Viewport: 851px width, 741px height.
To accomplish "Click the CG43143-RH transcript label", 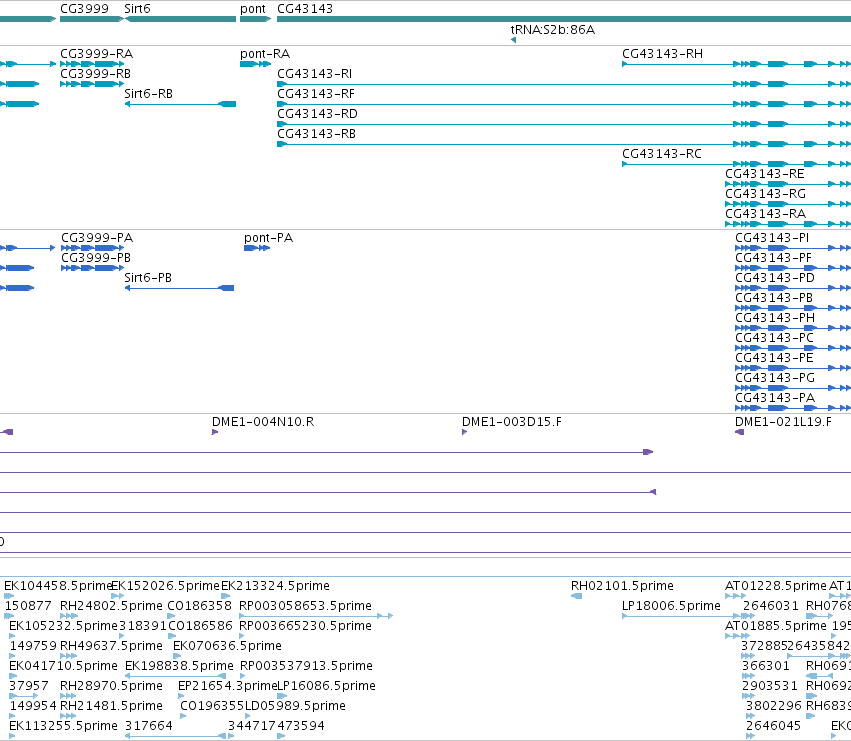I will pyautogui.click(x=662, y=54).
